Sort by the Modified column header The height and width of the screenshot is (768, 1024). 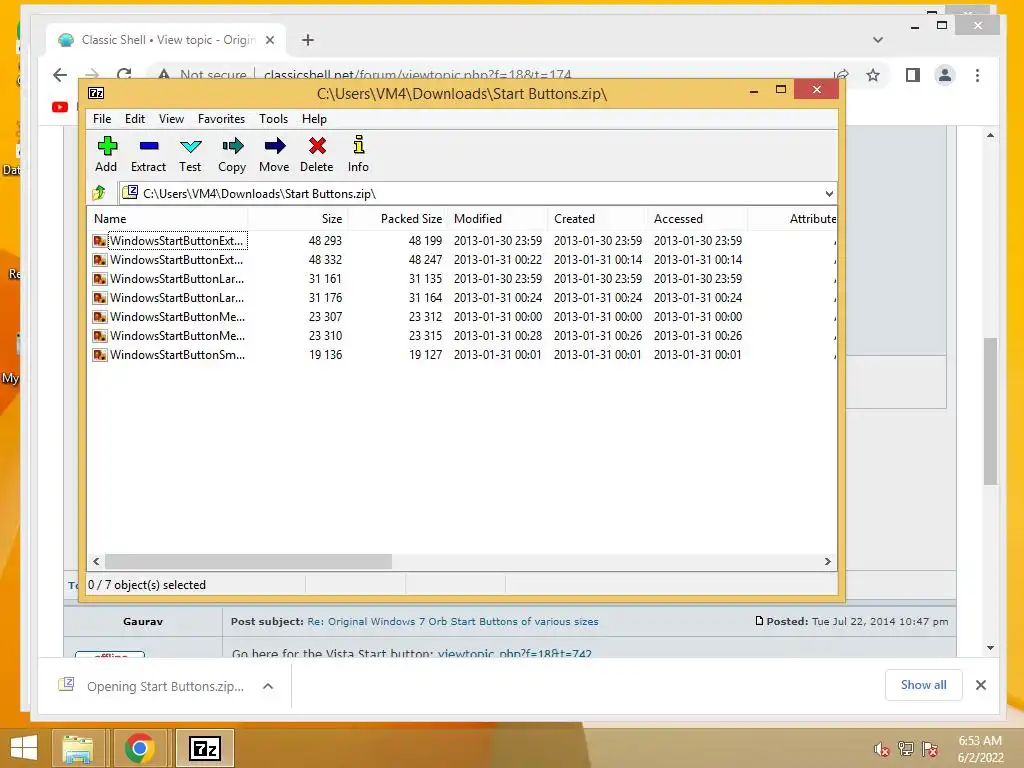[x=498, y=219]
